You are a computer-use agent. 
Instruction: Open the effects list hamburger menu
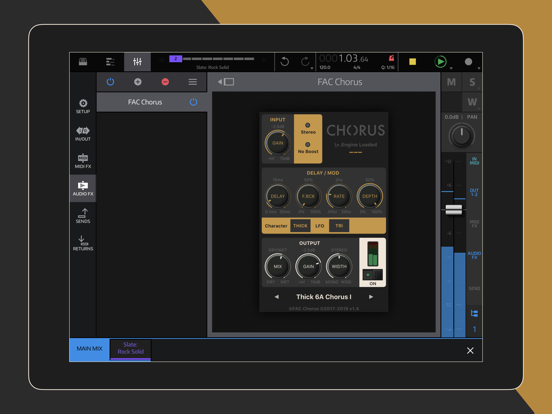[x=193, y=82]
